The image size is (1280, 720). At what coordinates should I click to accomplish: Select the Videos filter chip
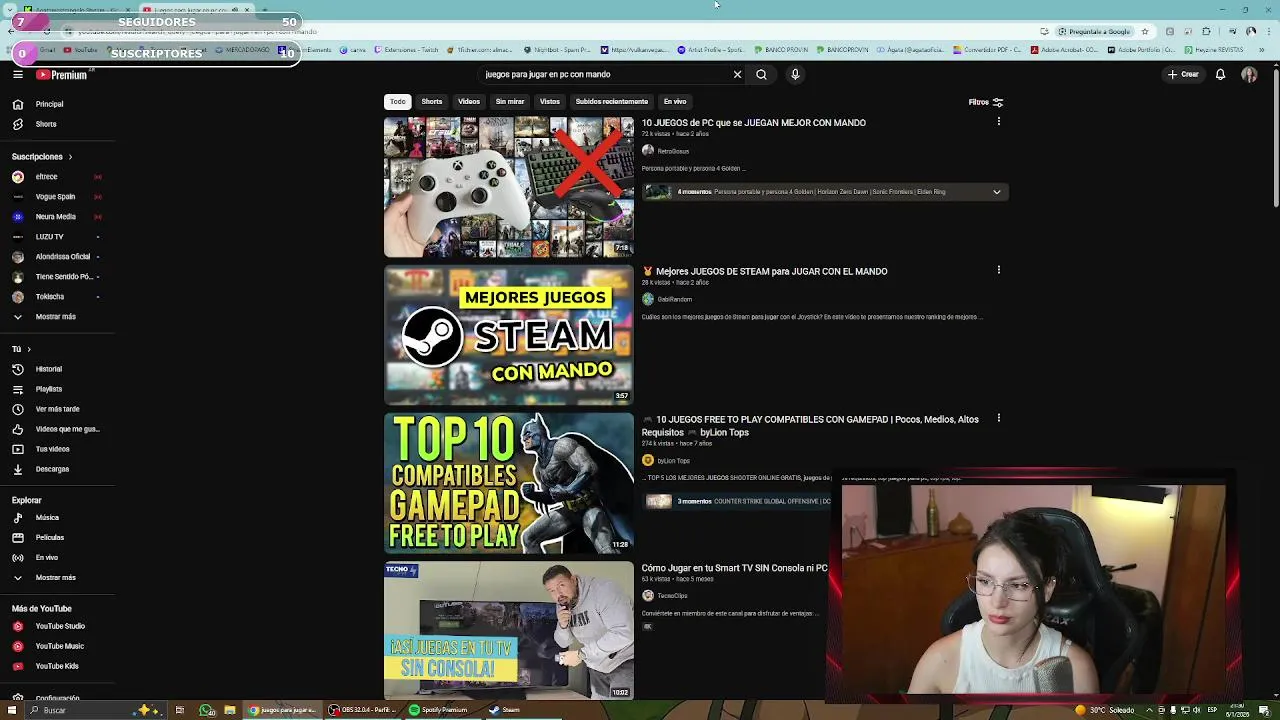pyautogui.click(x=469, y=101)
